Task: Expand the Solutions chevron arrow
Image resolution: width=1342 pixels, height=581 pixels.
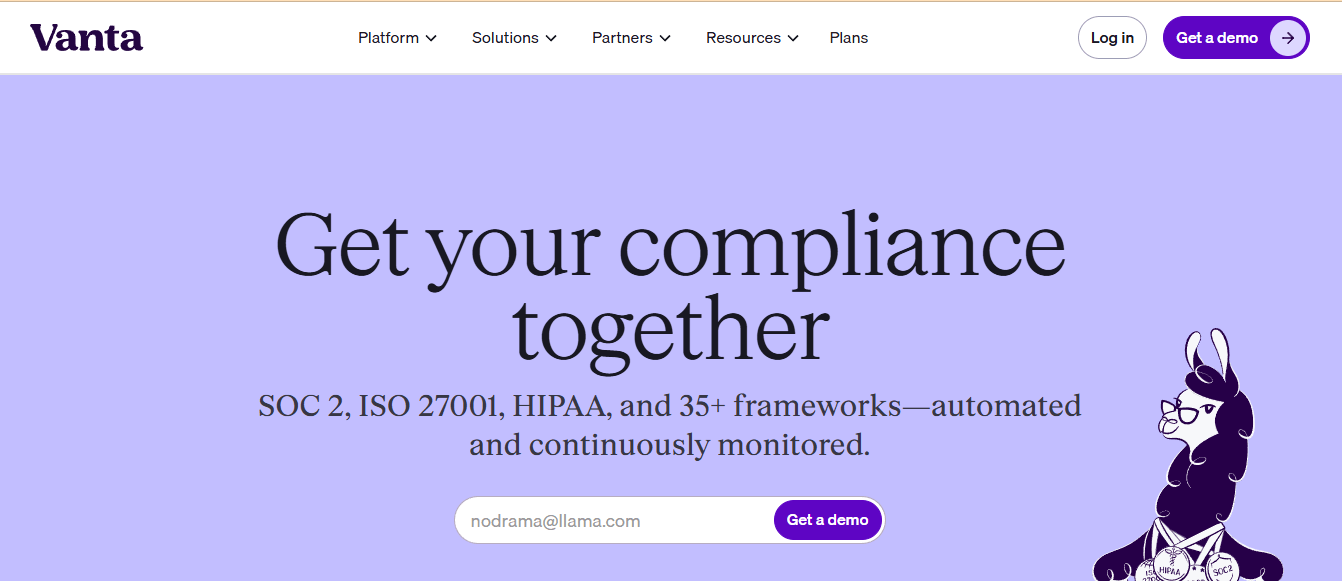Action: tap(551, 38)
